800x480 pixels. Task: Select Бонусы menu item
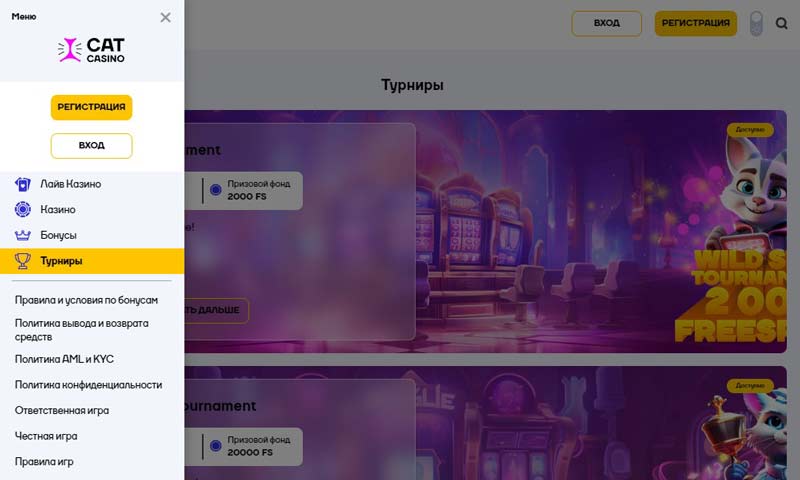pyautogui.click(x=59, y=236)
